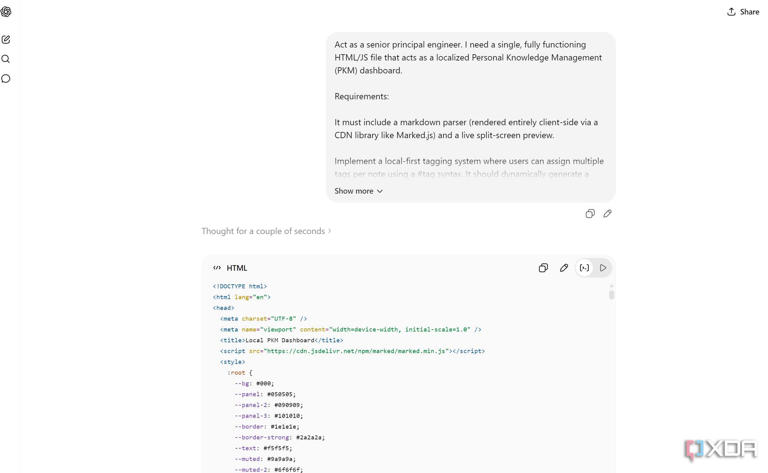768x473 pixels.
Task: Click the chevron next to Show more
Action: click(x=380, y=191)
